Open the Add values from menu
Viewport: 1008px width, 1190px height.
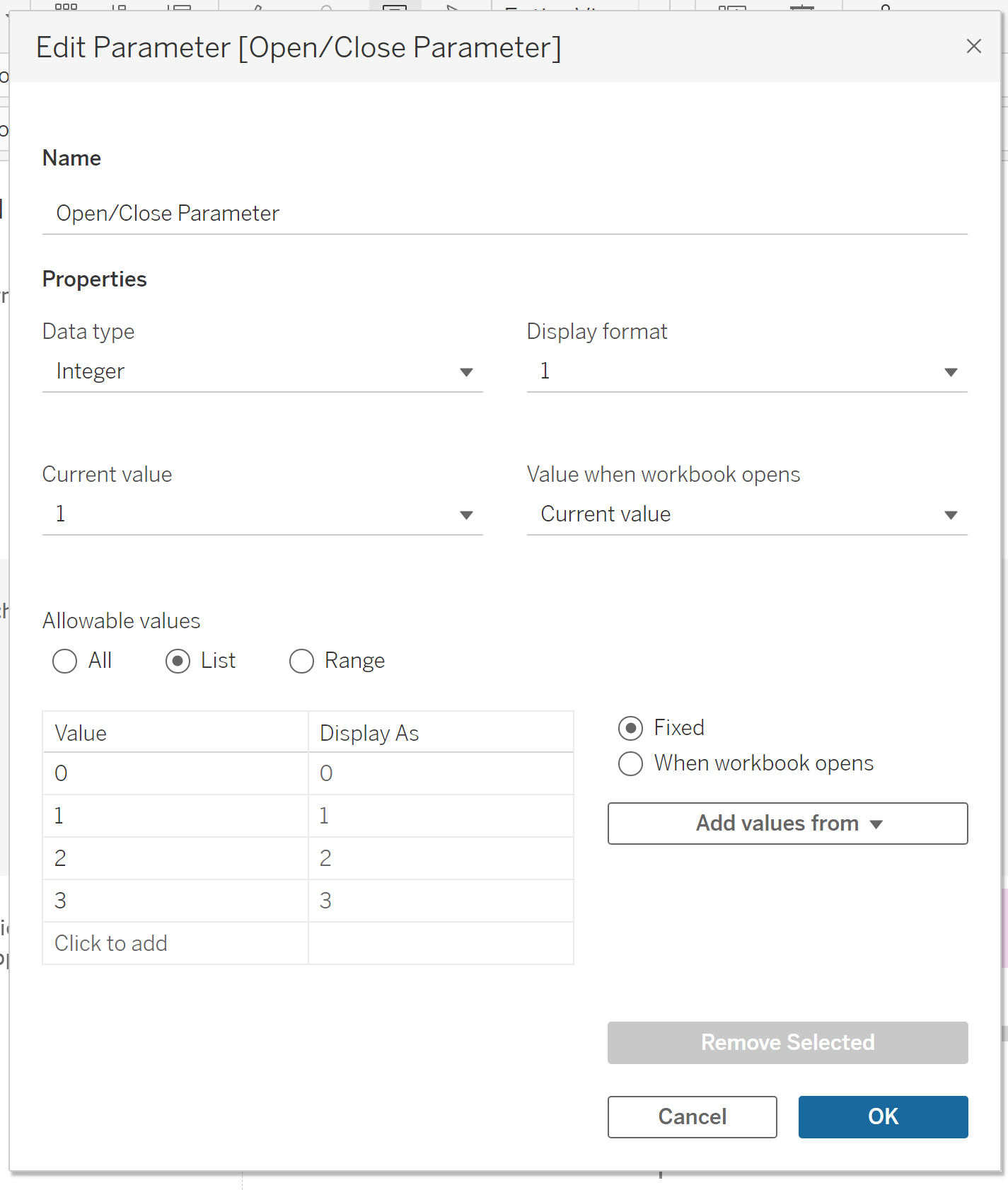[x=787, y=824]
